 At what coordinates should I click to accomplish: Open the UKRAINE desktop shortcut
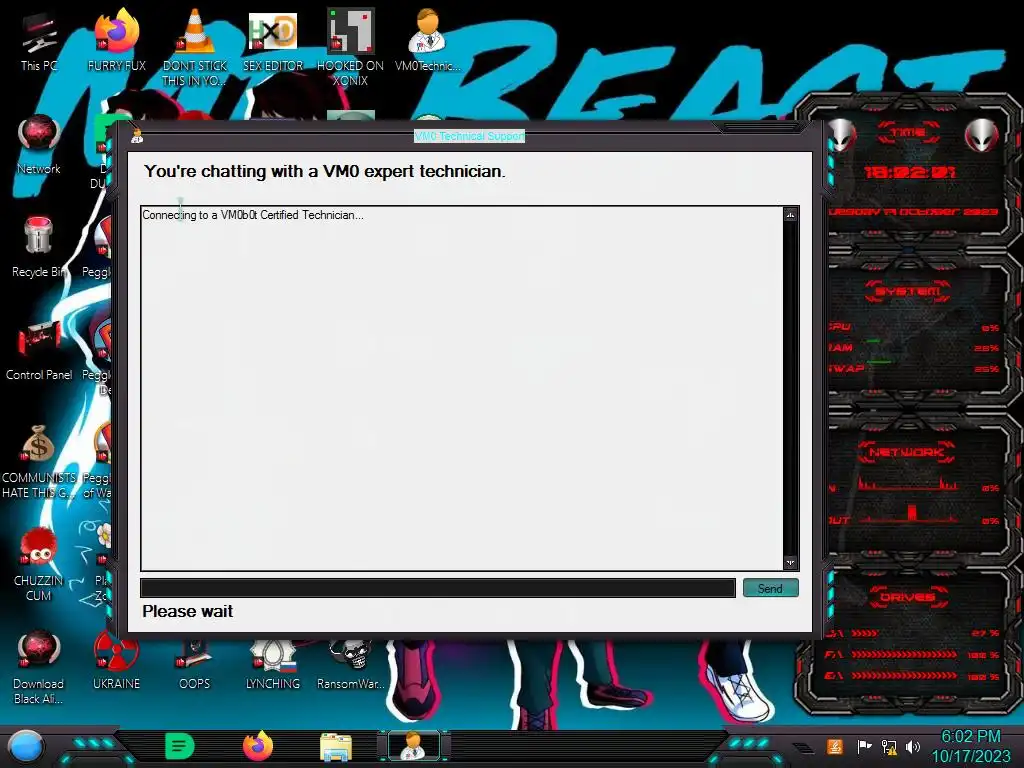[116, 661]
